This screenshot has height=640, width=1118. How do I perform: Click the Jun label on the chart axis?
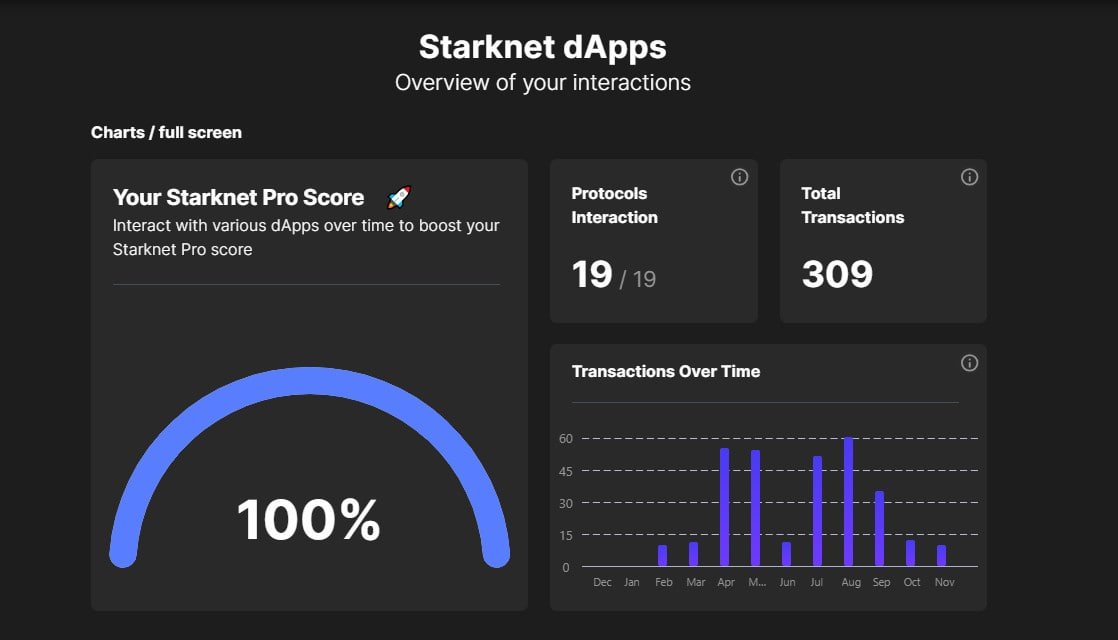coord(786,581)
